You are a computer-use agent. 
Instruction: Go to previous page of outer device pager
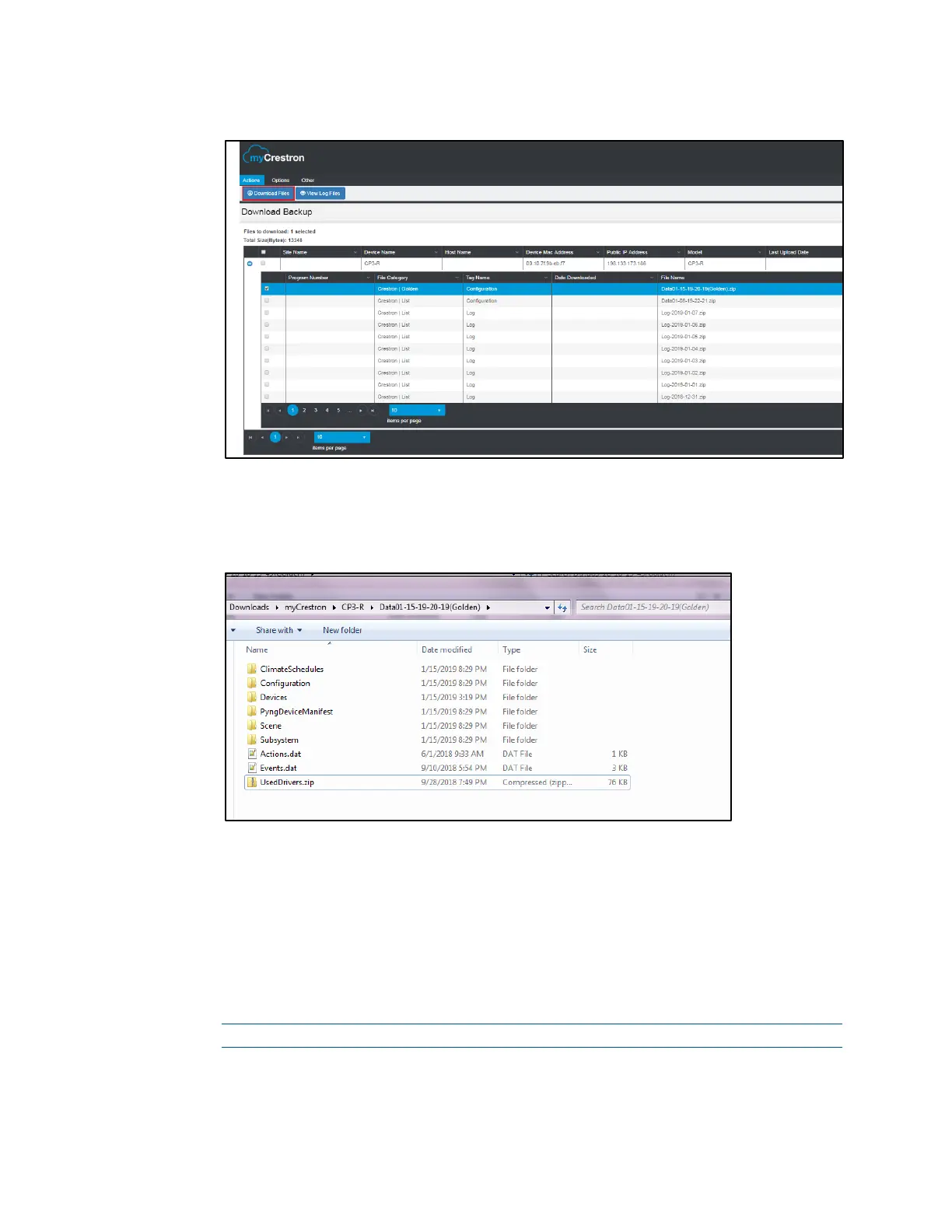pyautogui.click(x=262, y=437)
